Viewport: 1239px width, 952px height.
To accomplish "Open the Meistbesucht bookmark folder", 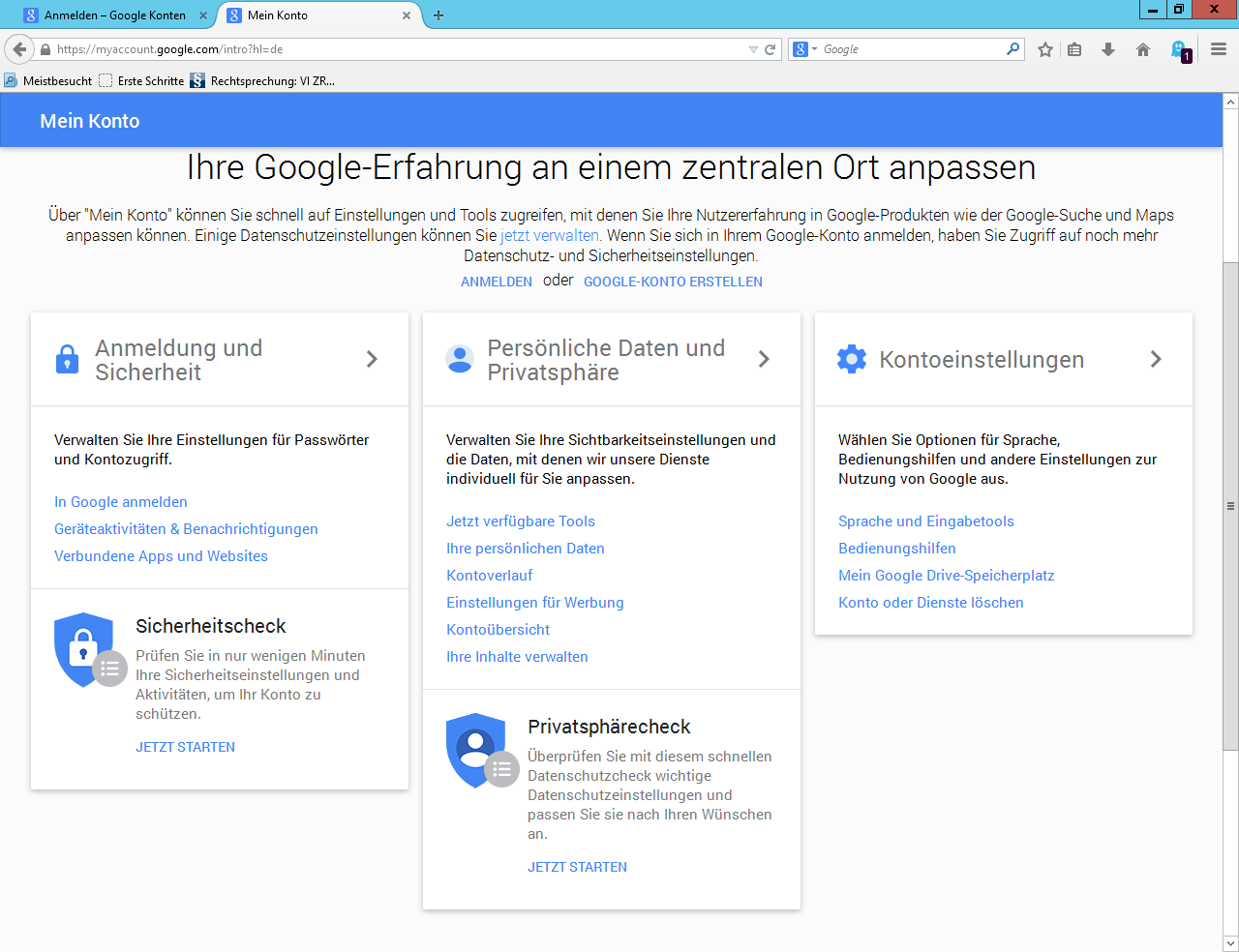I will coord(48,81).
